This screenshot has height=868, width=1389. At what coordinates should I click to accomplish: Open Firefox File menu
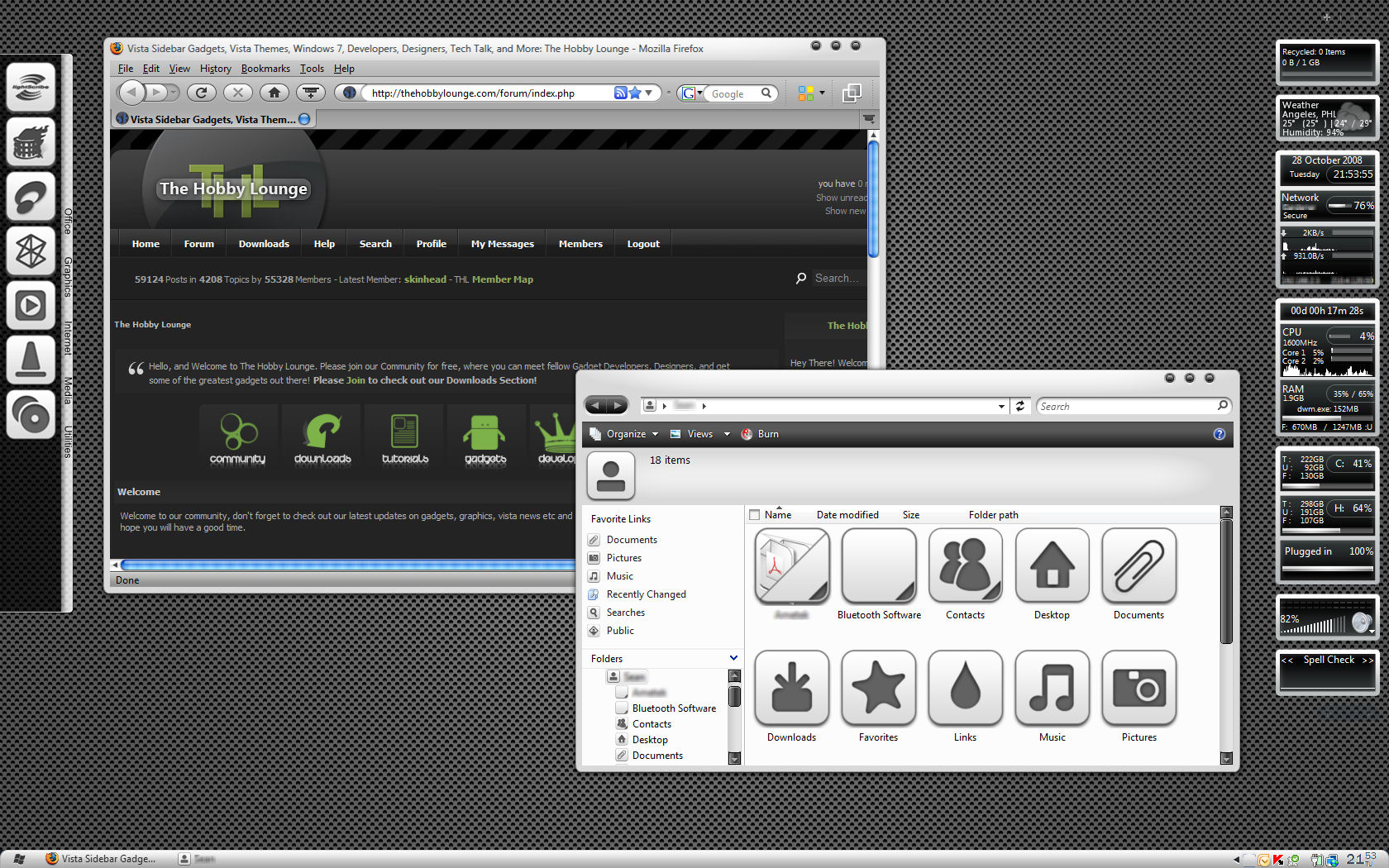coord(126,69)
